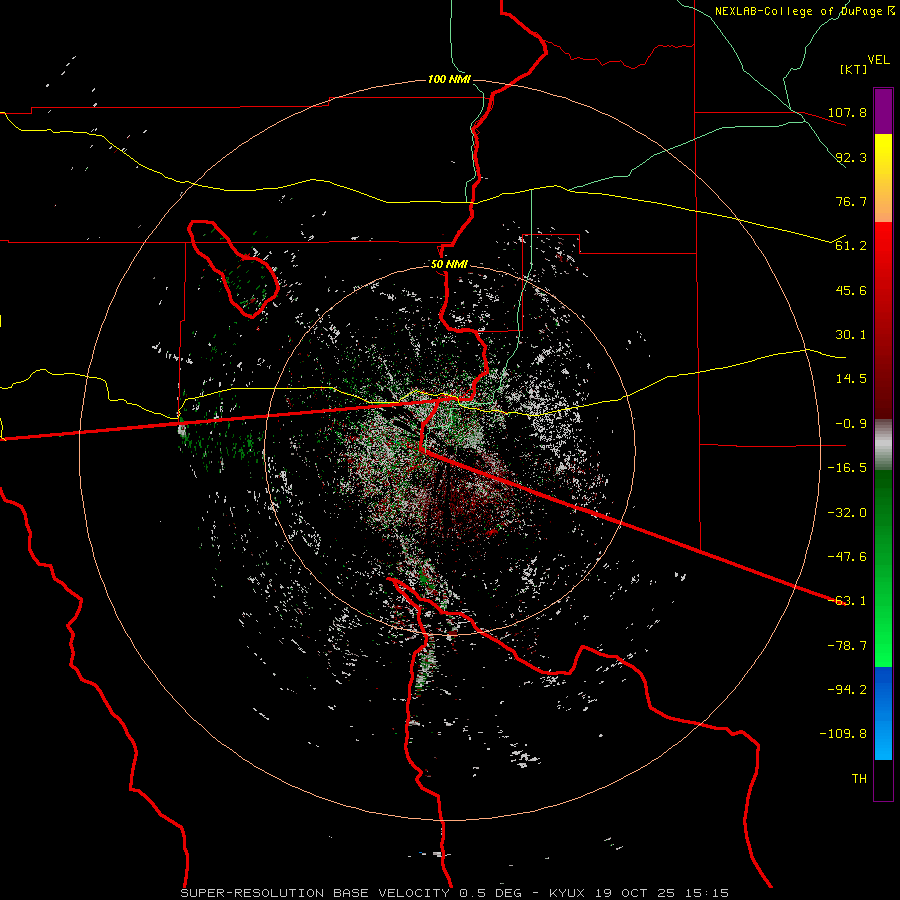
Task: Click the -94.2 legend value
Action: click(x=847, y=690)
